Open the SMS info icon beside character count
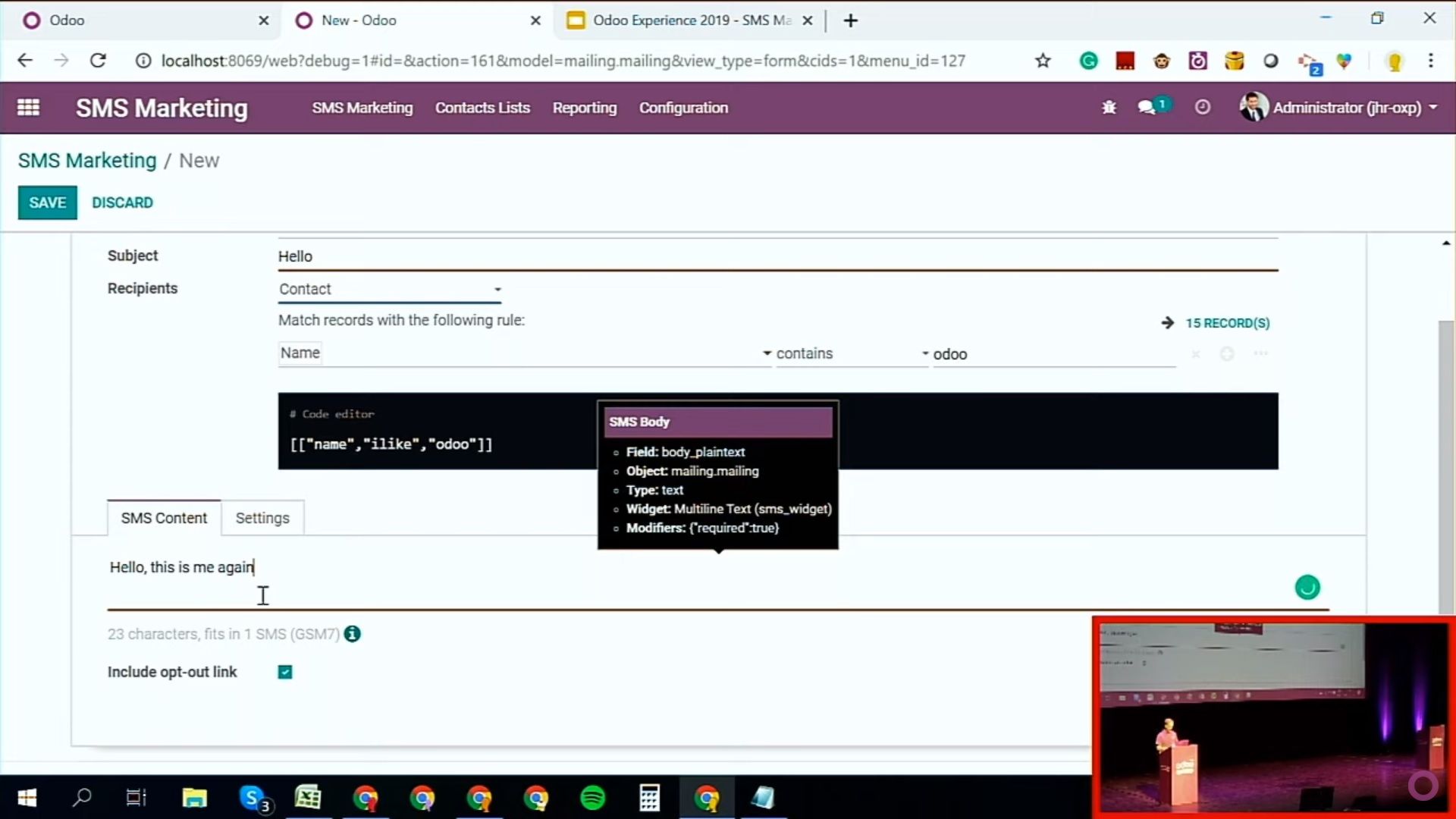Viewport: 1456px width, 819px height. [352, 634]
